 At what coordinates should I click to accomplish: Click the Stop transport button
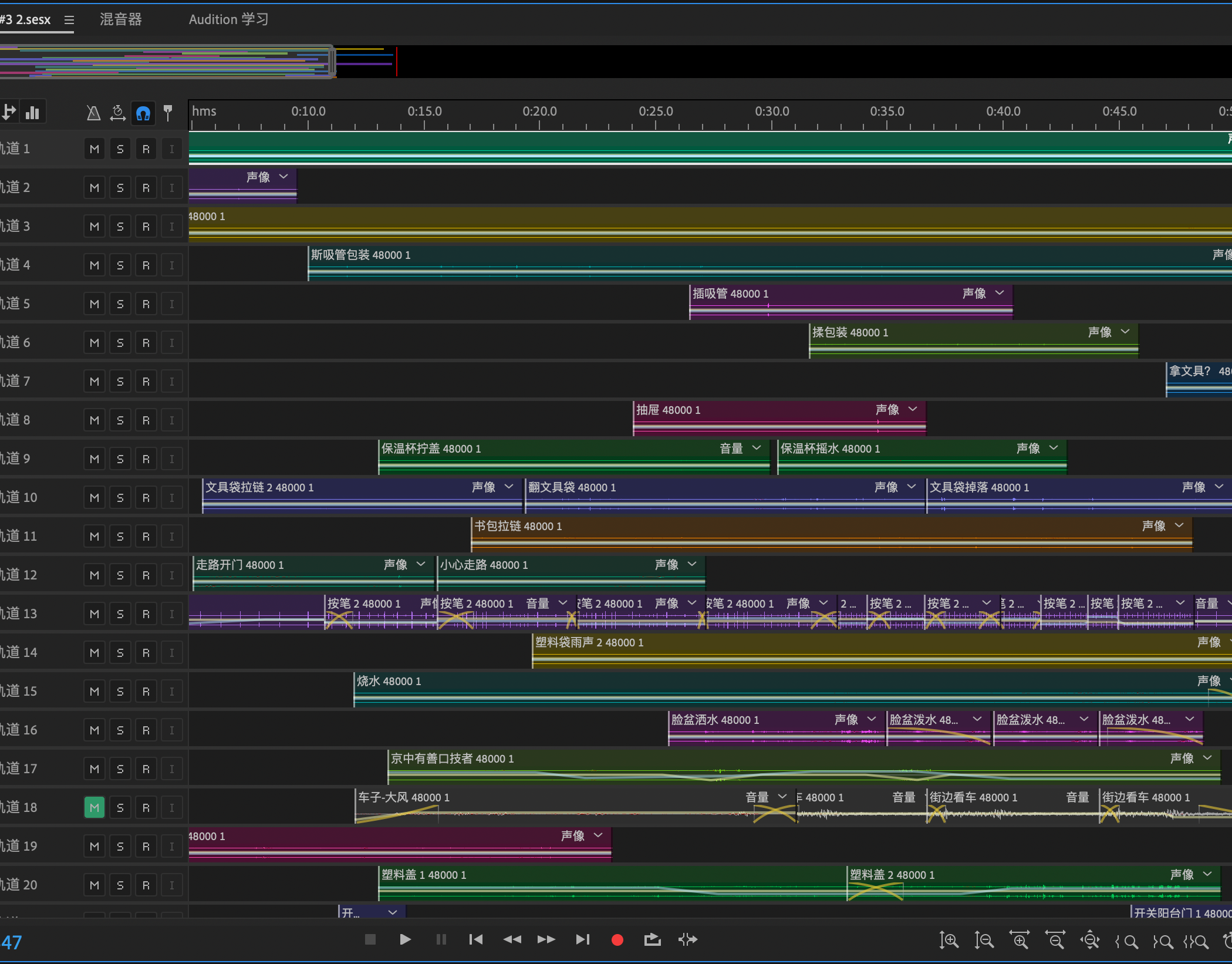pos(370,939)
